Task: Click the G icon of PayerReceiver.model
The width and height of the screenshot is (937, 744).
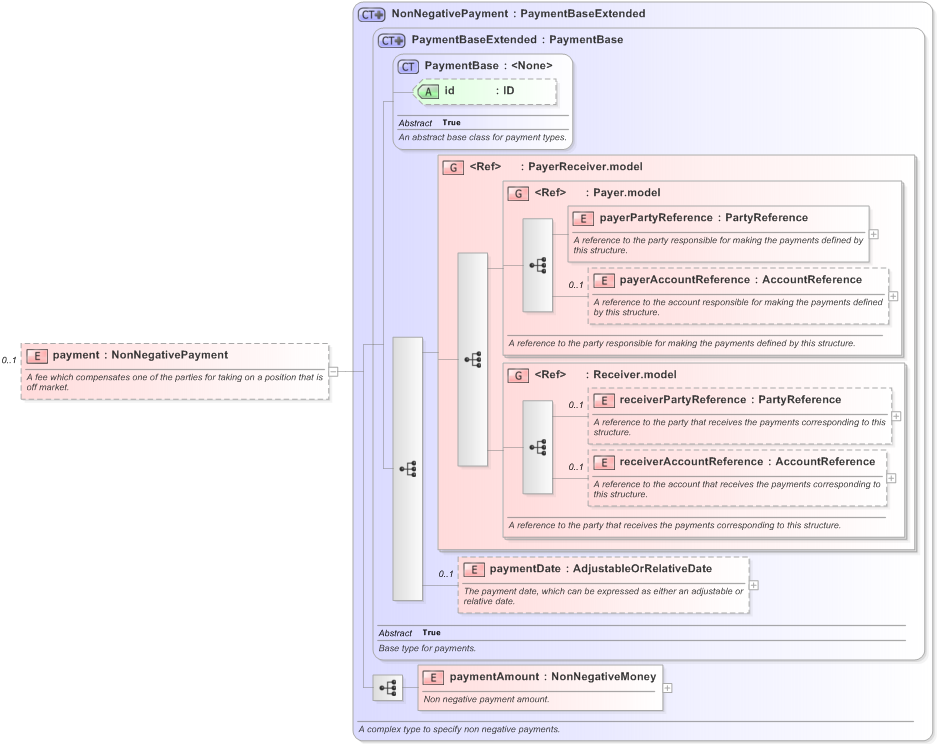Action: (453, 167)
